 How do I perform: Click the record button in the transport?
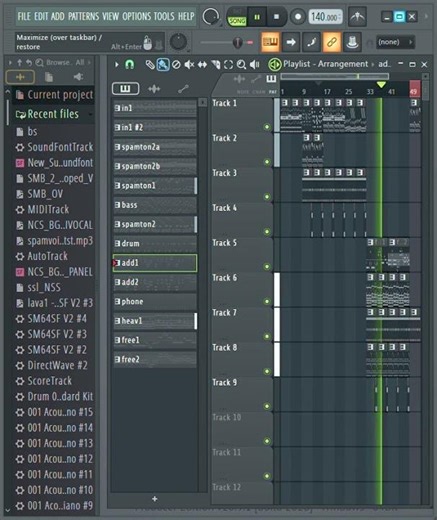point(298,17)
